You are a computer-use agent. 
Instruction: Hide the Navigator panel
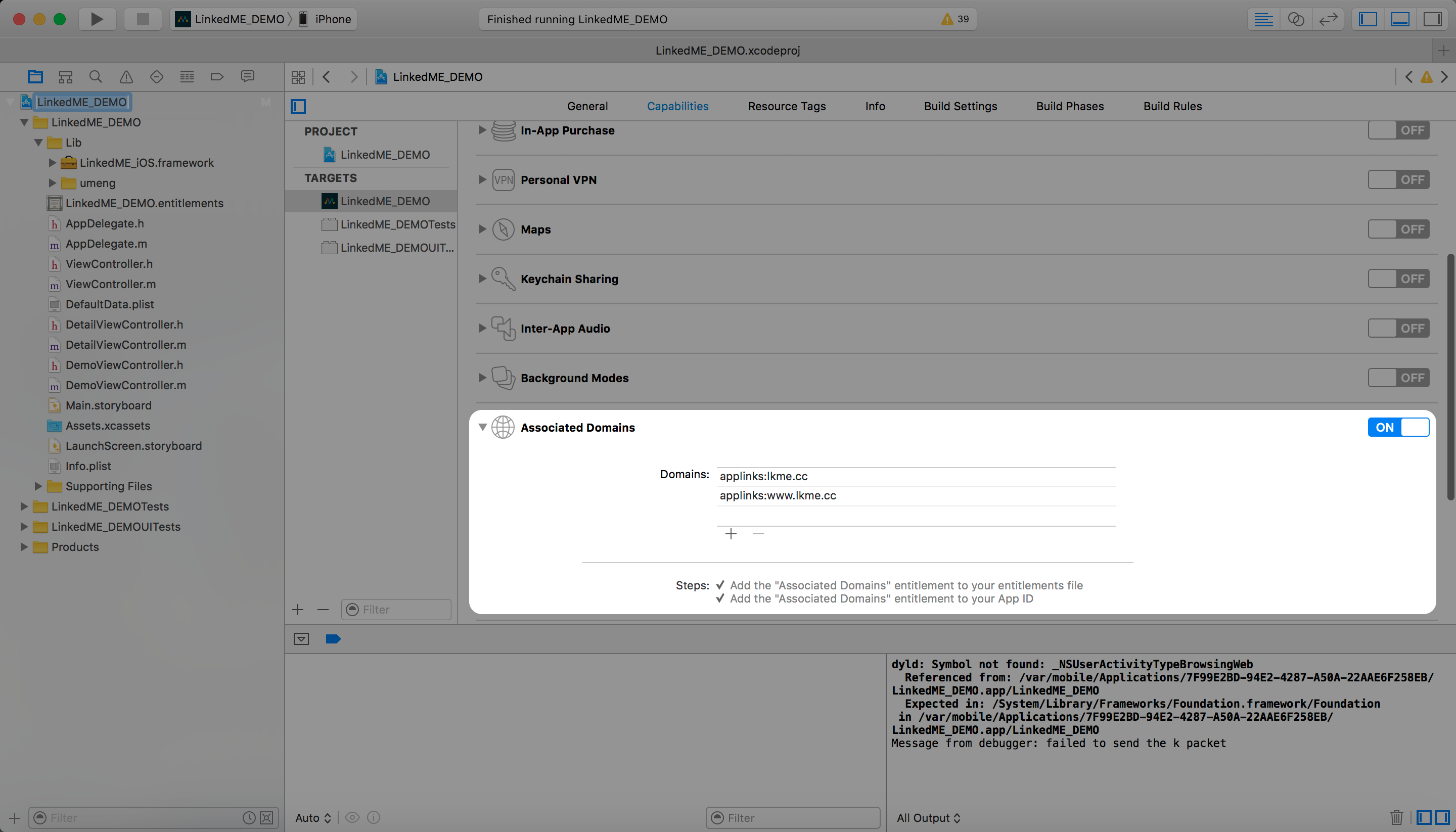[x=1368, y=19]
